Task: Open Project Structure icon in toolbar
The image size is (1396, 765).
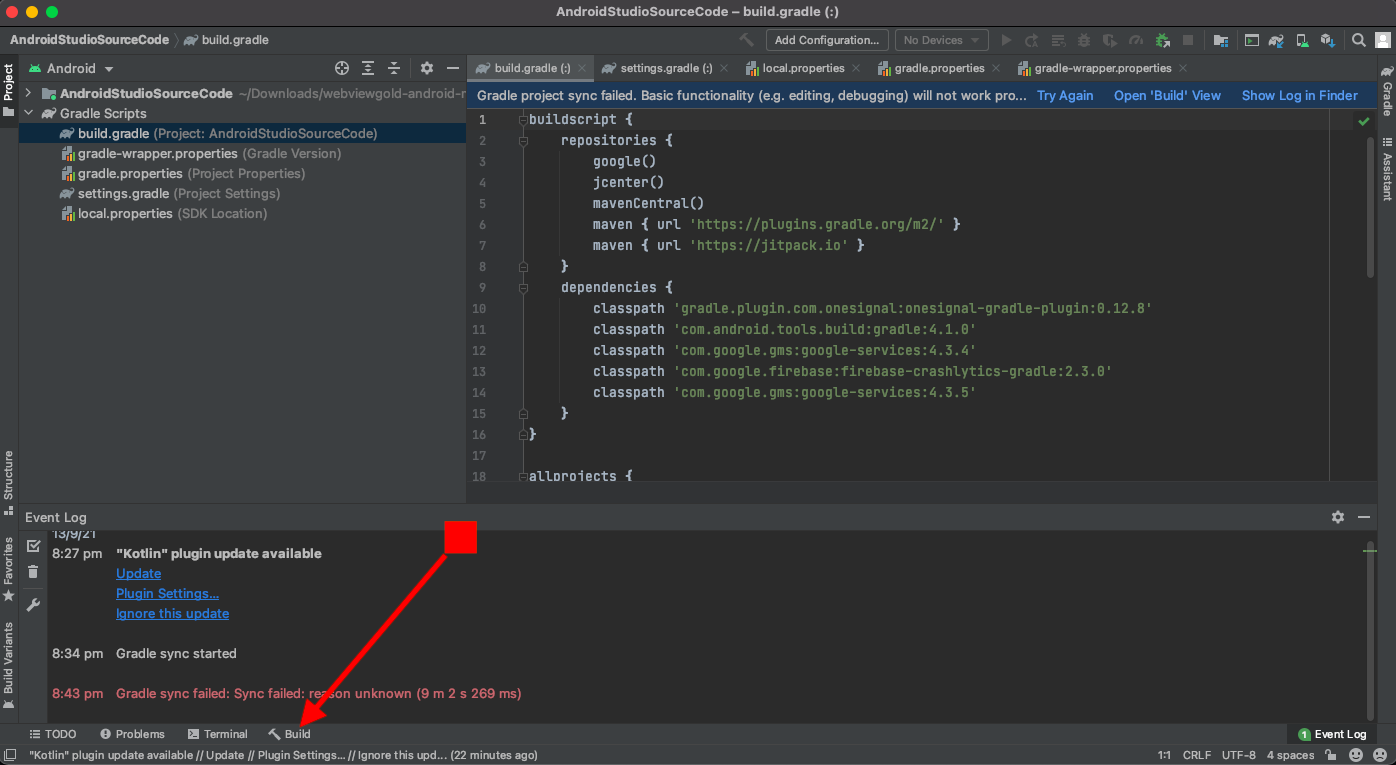Action: click(1220, 40)
